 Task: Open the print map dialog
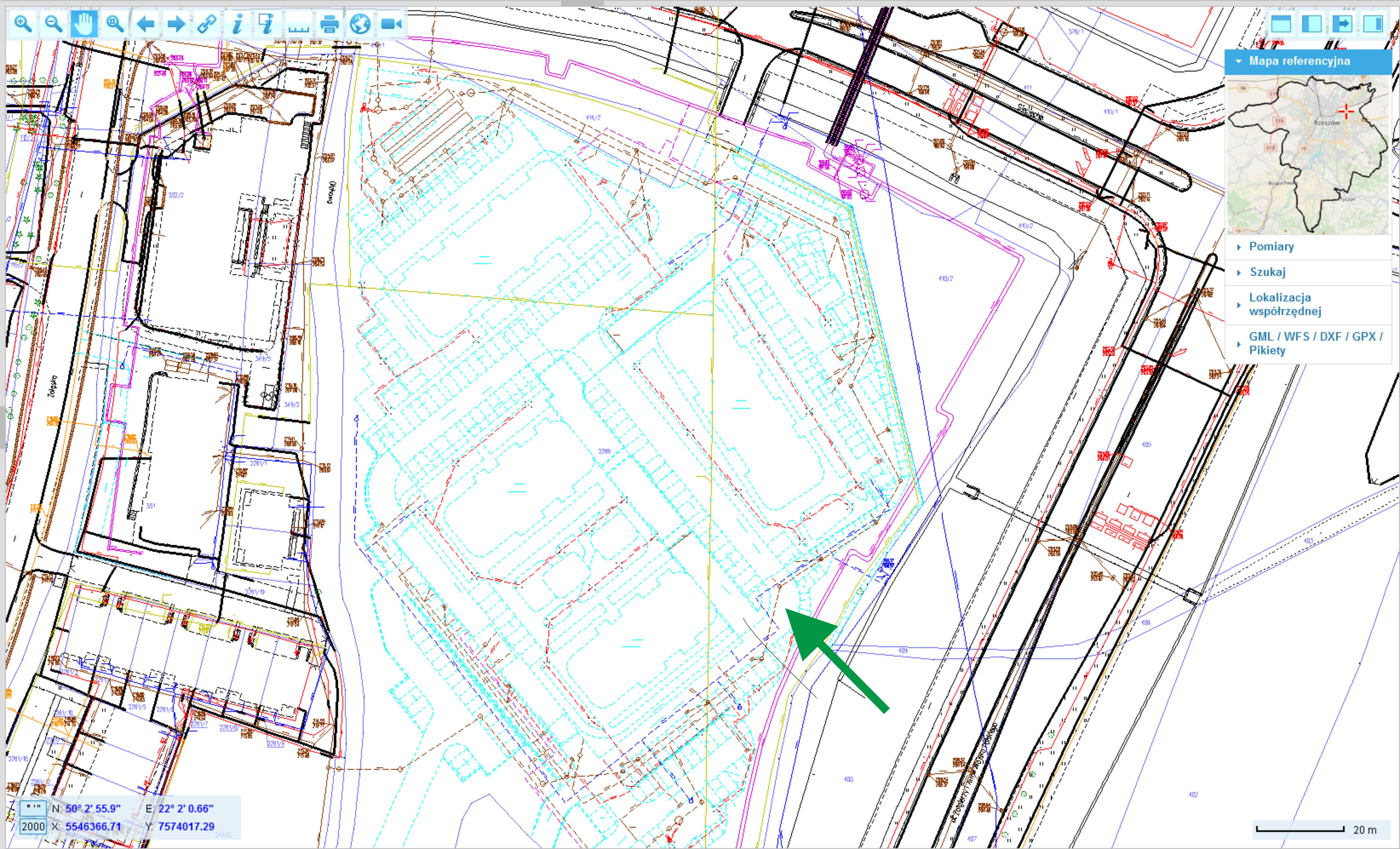329,24
